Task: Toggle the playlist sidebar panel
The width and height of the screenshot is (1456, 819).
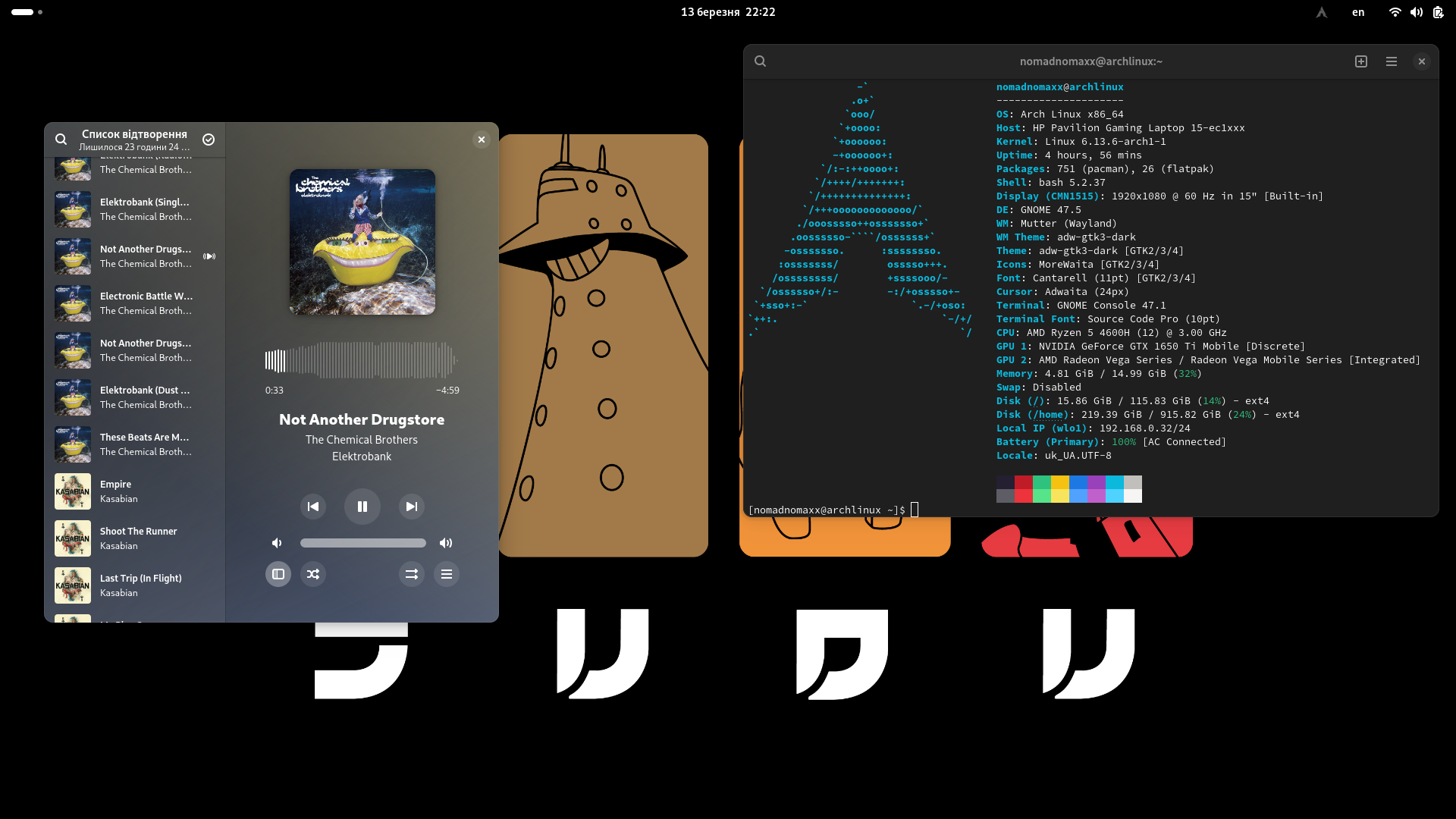Action: [278, 574]
